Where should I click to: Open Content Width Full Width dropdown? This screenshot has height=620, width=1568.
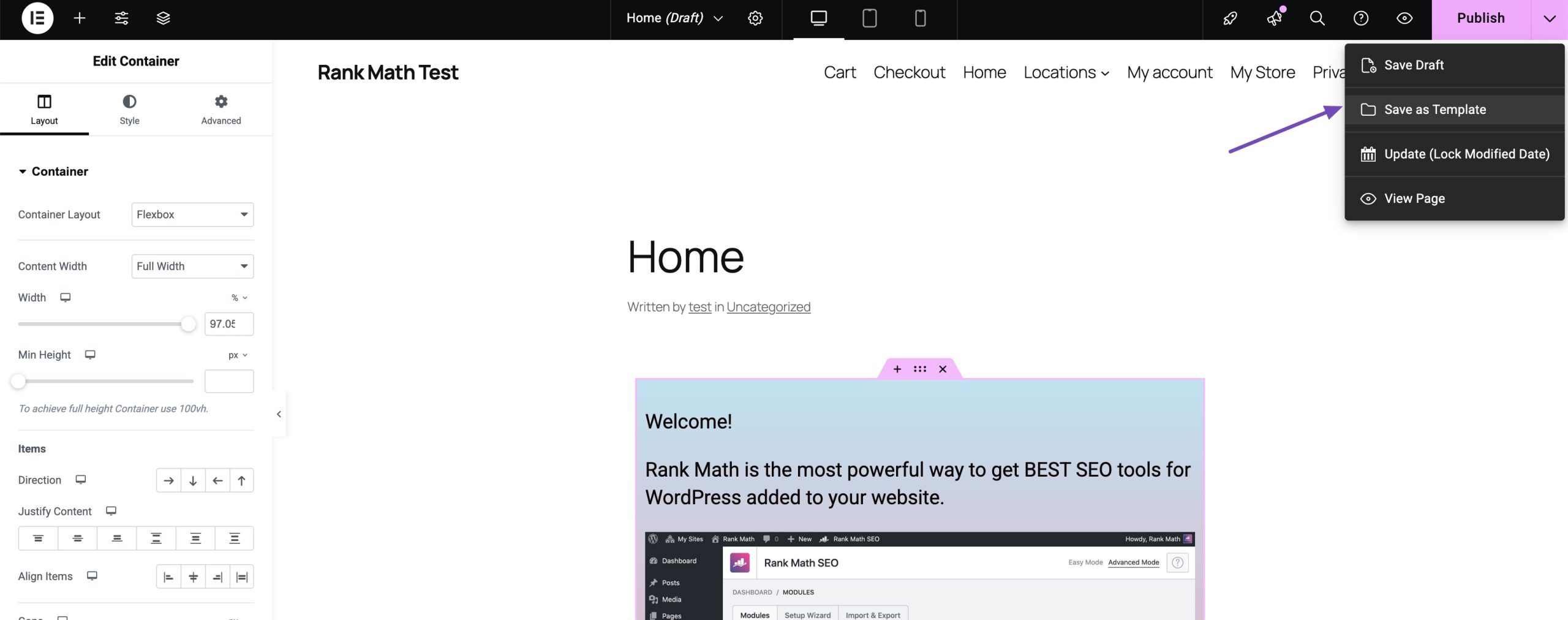[192, 267]
